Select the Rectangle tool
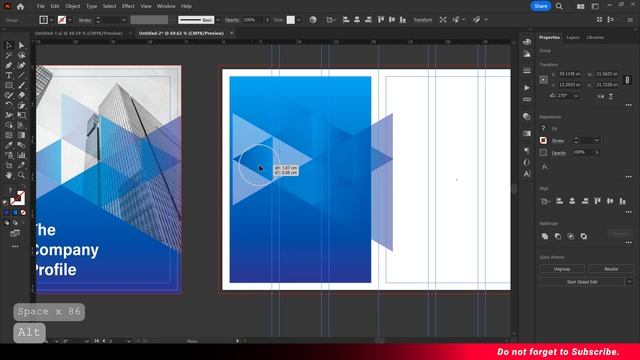640x360 pixels. click(9, 85)
